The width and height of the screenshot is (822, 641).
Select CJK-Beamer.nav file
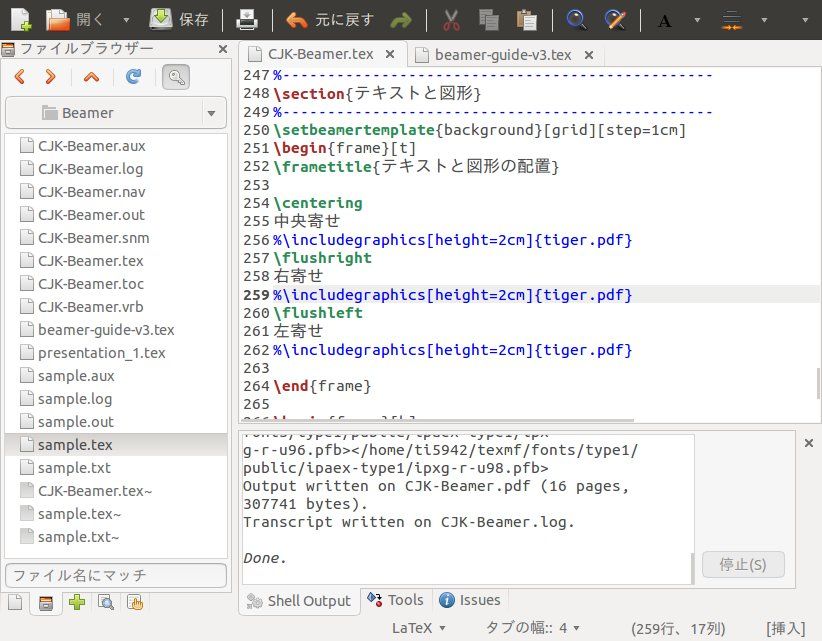pos(116,192)
